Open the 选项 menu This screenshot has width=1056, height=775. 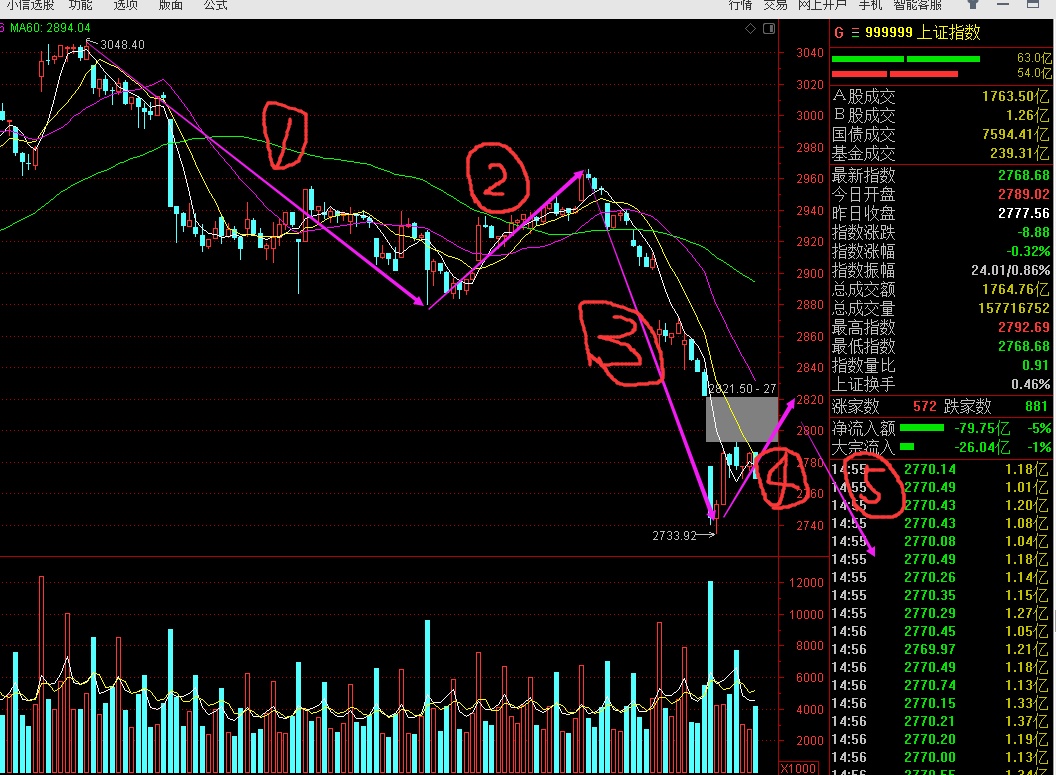[x=126, y=5]
